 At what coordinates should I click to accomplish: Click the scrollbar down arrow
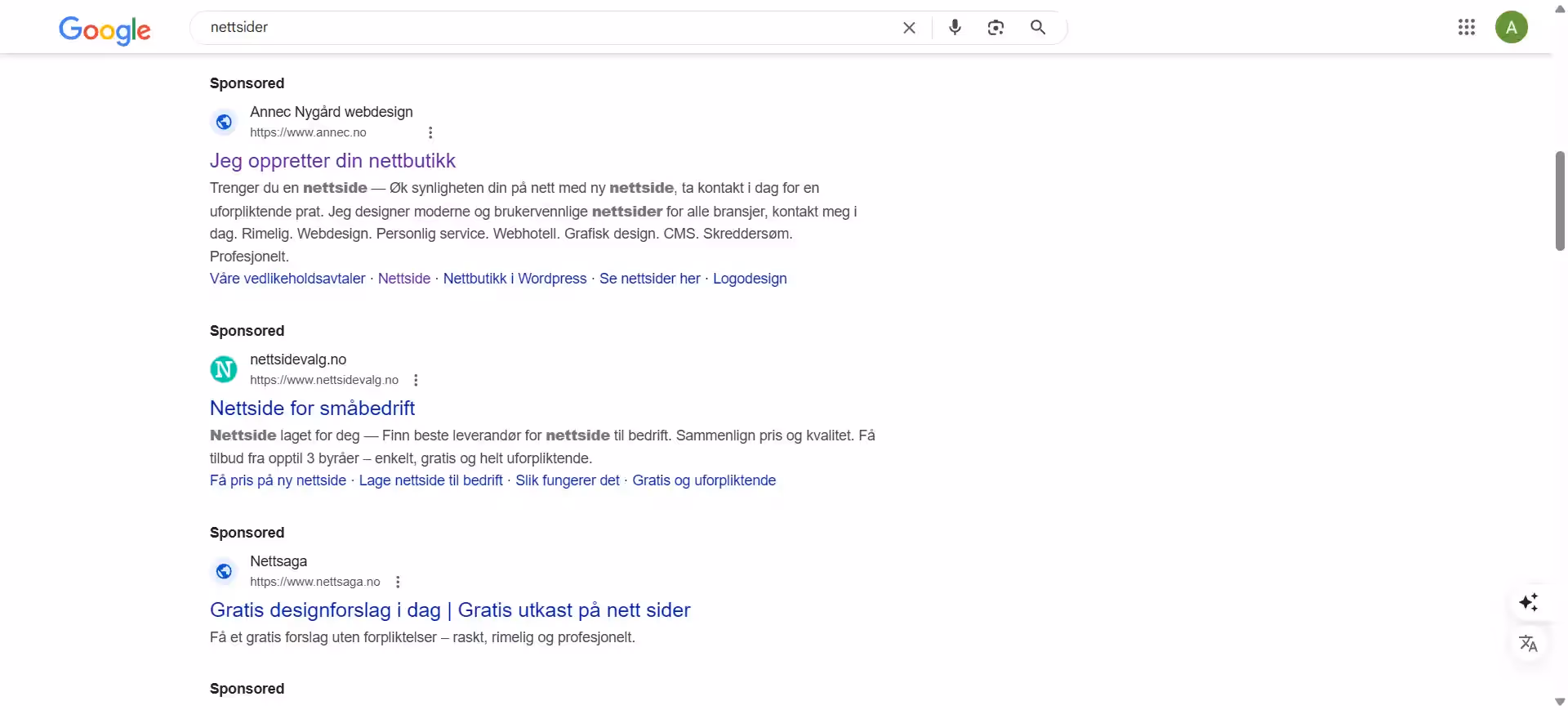pos(1560,702)
